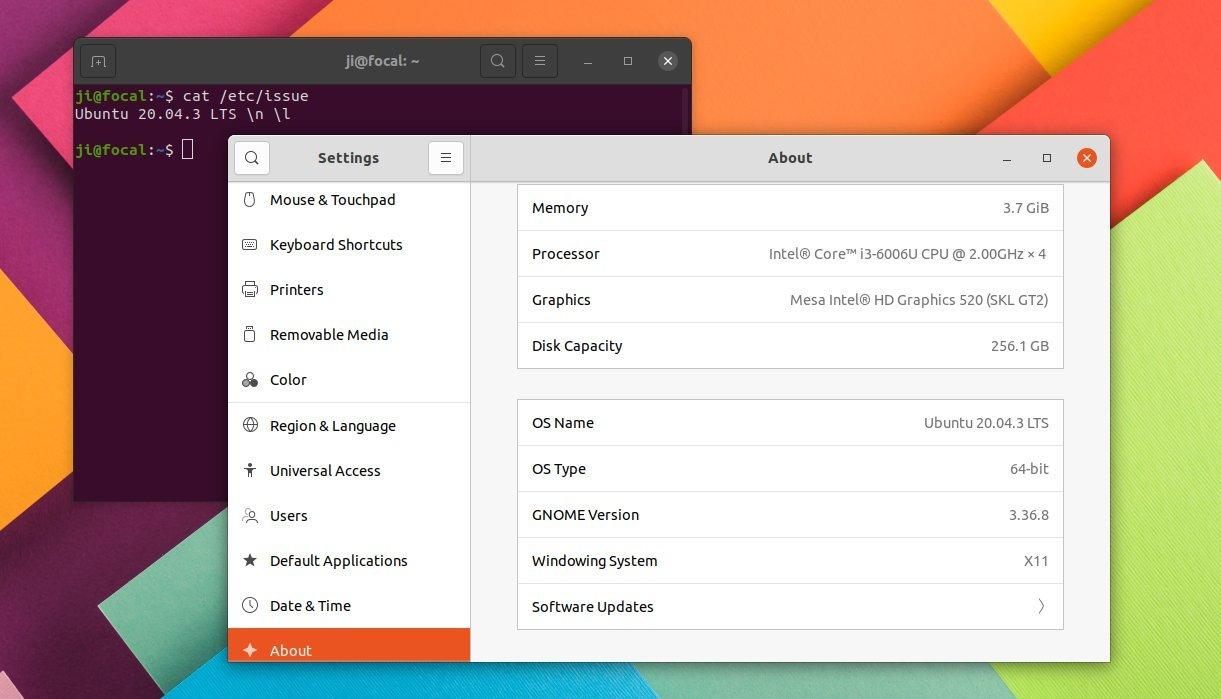Click the Default Applications star icon
The width and height of the screenshot is (1221, 699).
(250, 561)
